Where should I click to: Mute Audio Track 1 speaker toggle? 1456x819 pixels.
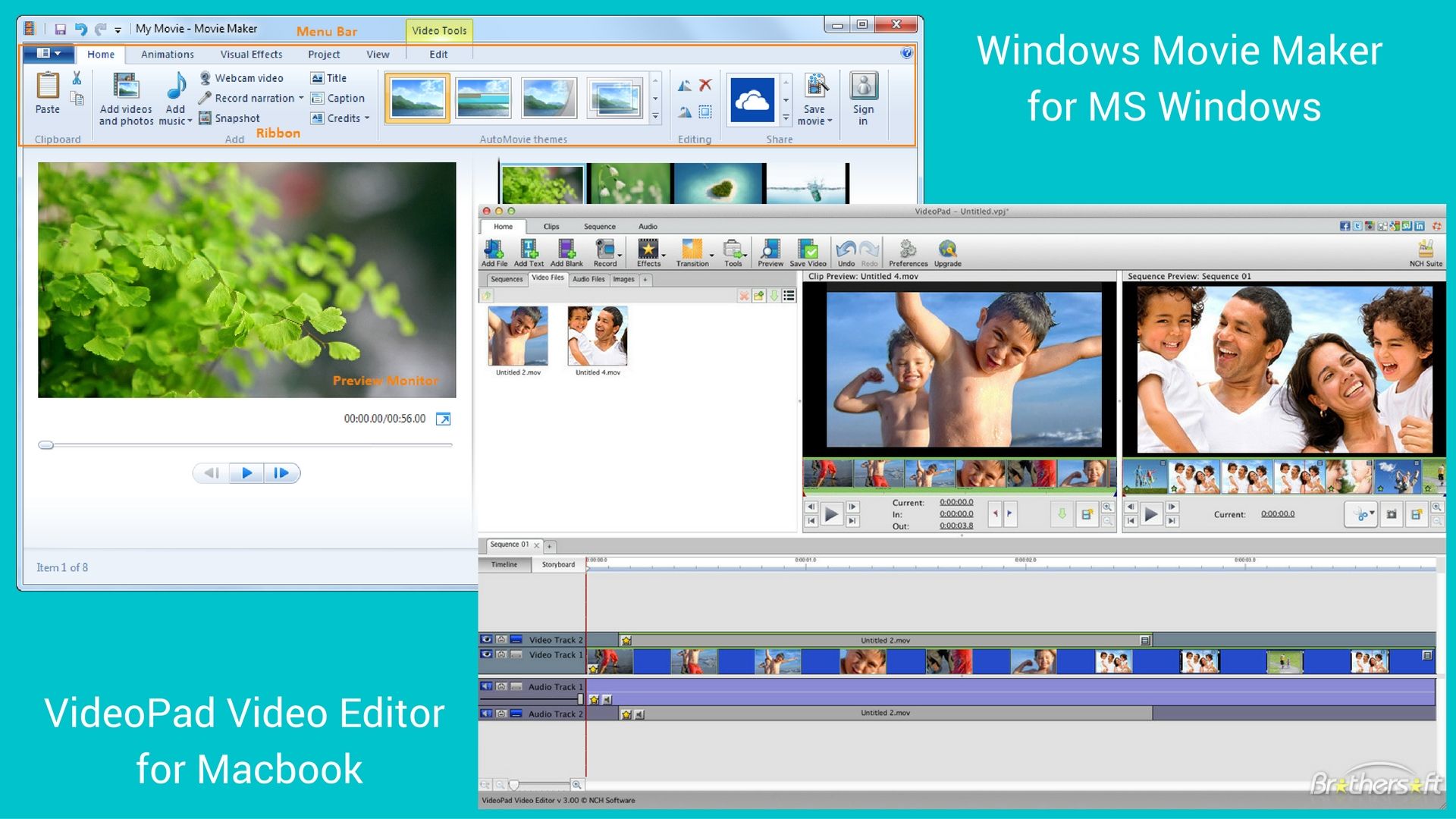[x=487, y=686]
